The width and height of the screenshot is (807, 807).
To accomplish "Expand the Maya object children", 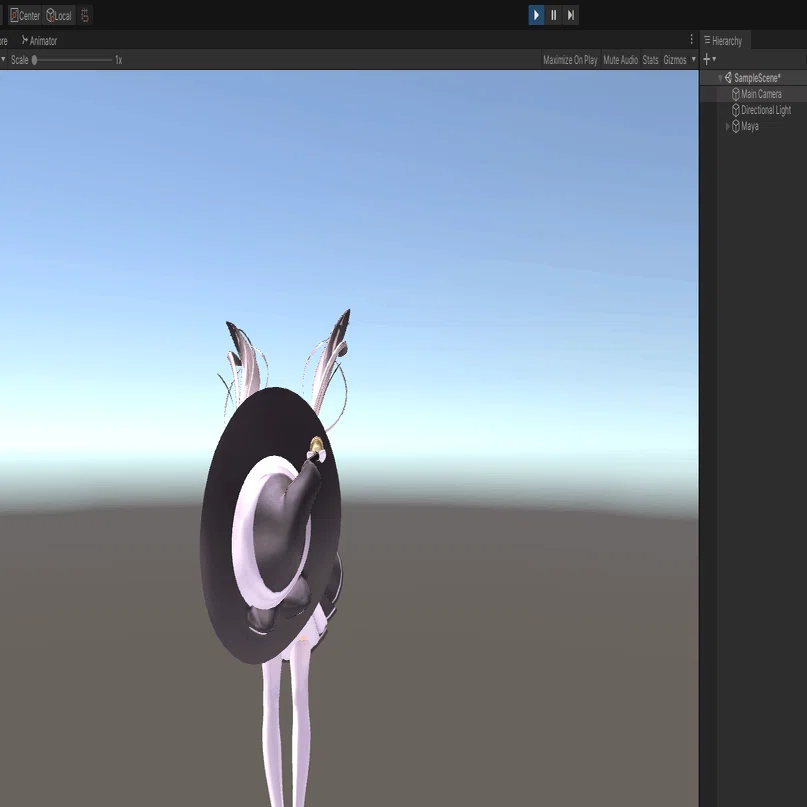I will click(727, 126).
